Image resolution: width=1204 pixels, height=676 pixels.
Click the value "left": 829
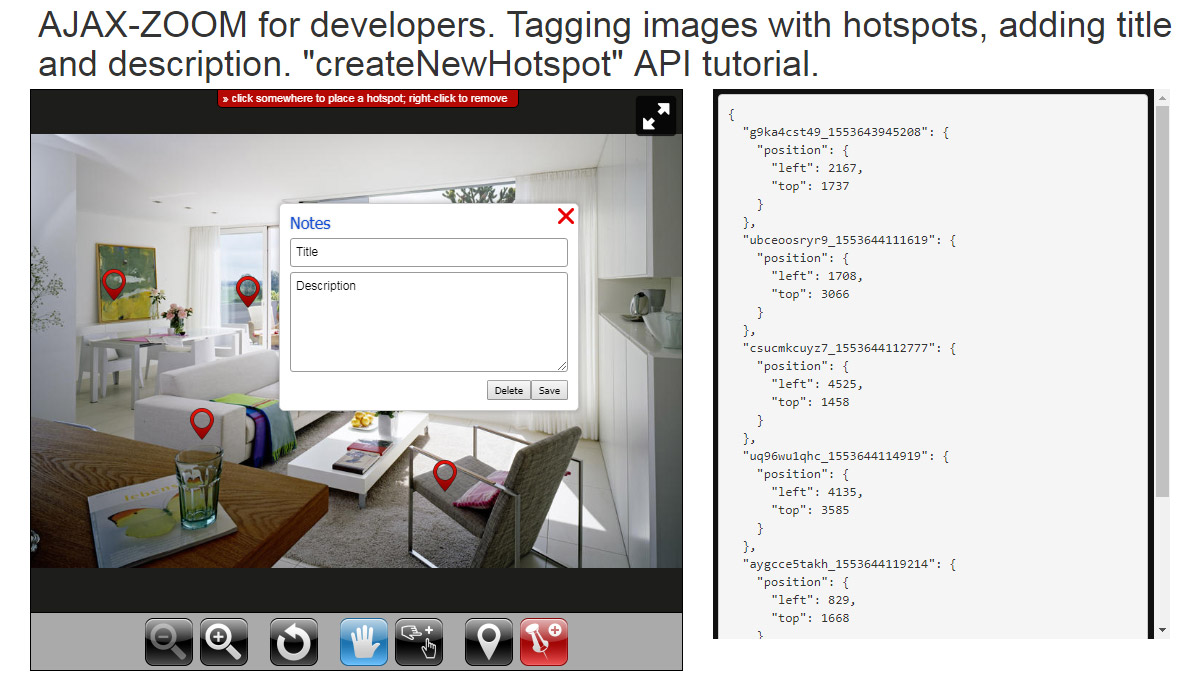813,600
